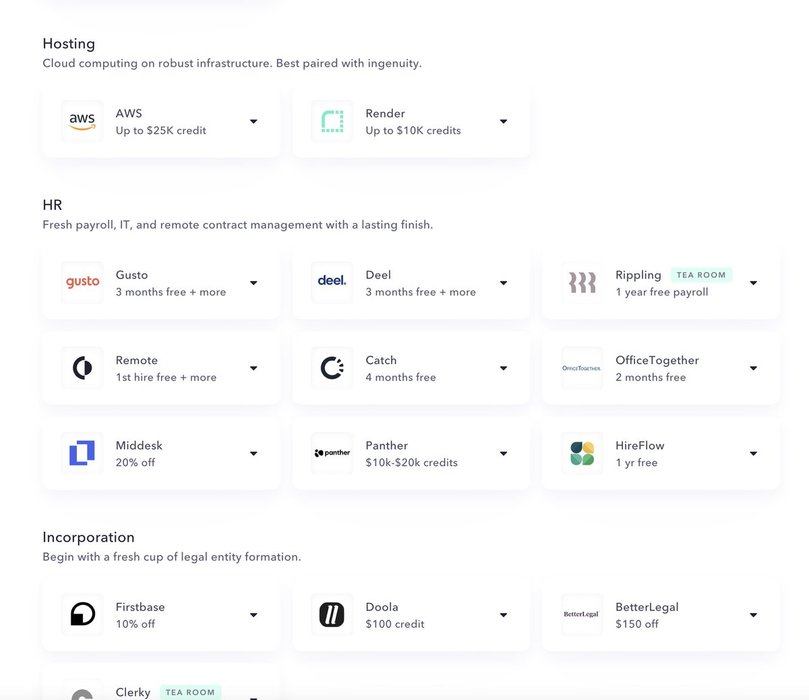The height and width of the screenshot is (700, 809).
Task: Open the Middesk 20% off card
Action: [160, 453]
